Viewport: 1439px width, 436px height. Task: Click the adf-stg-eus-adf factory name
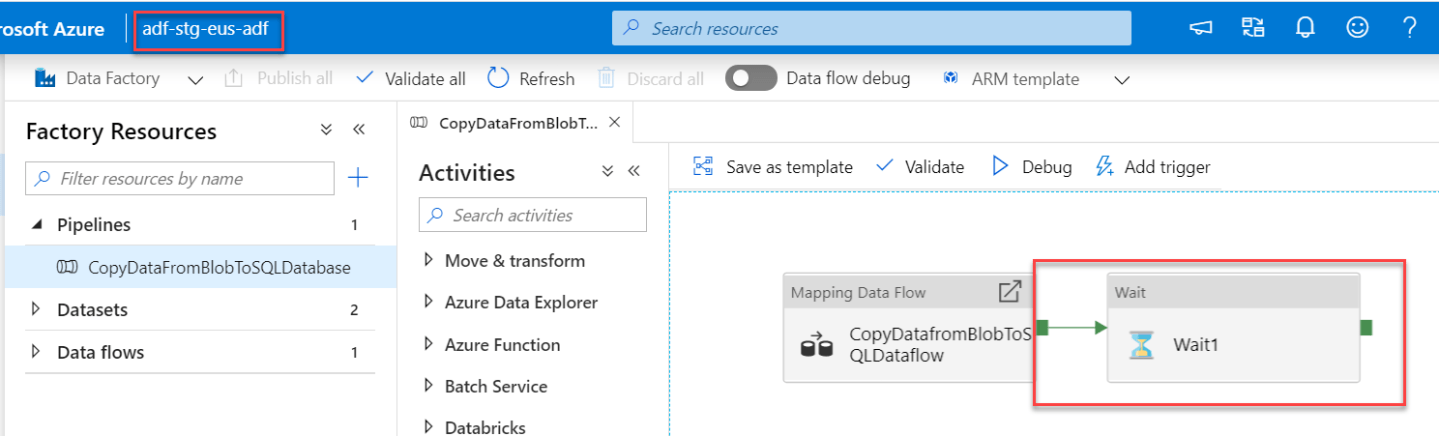(x=205, y=29)
